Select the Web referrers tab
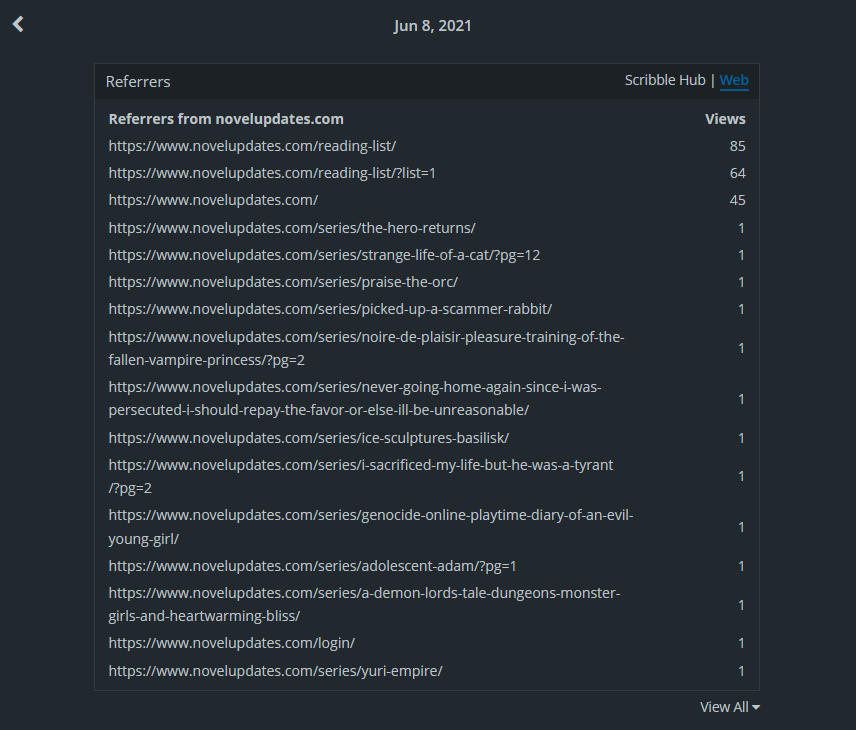This screenshot has width=856, height=730. click(x=734, y=80)
